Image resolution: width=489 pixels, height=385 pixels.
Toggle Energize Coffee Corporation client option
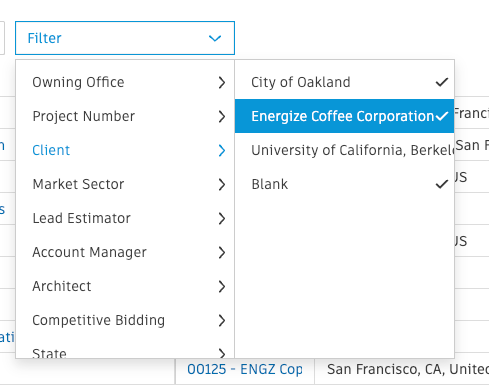(344, 116)
